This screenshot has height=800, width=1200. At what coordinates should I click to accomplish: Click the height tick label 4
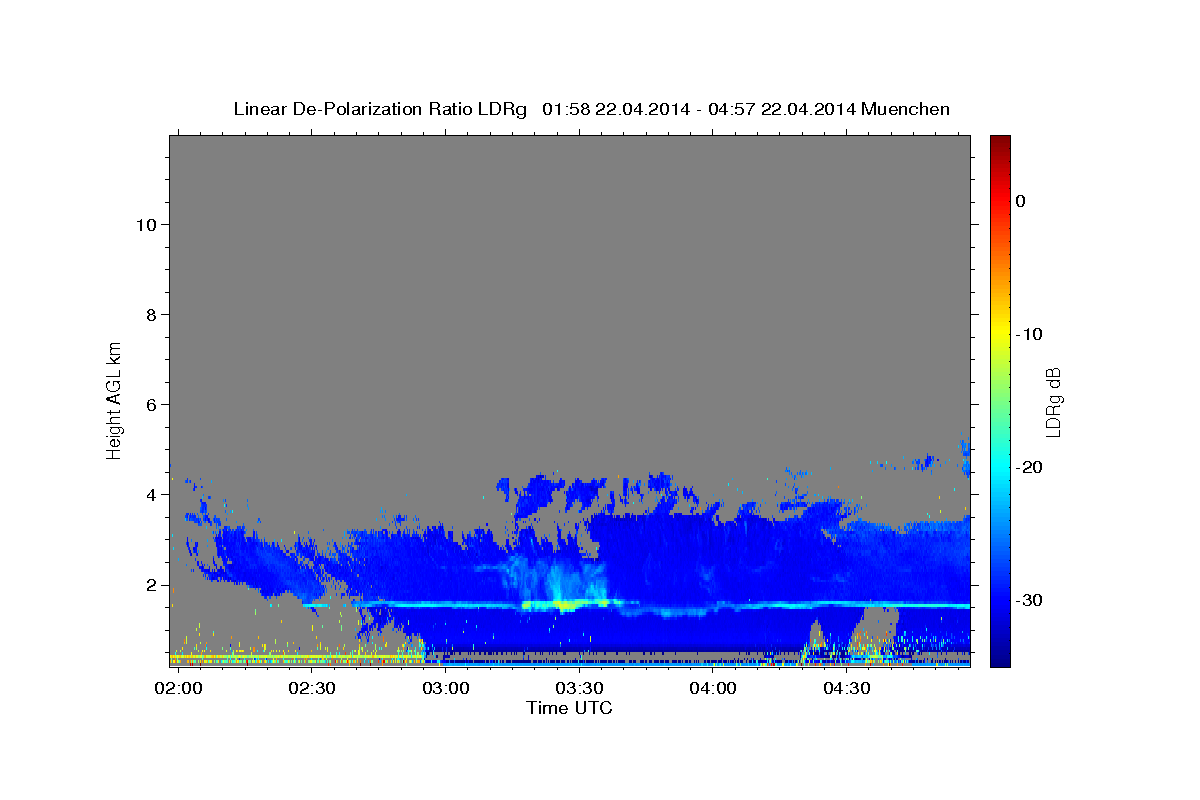pyautogui.click(x=149, y=494)
